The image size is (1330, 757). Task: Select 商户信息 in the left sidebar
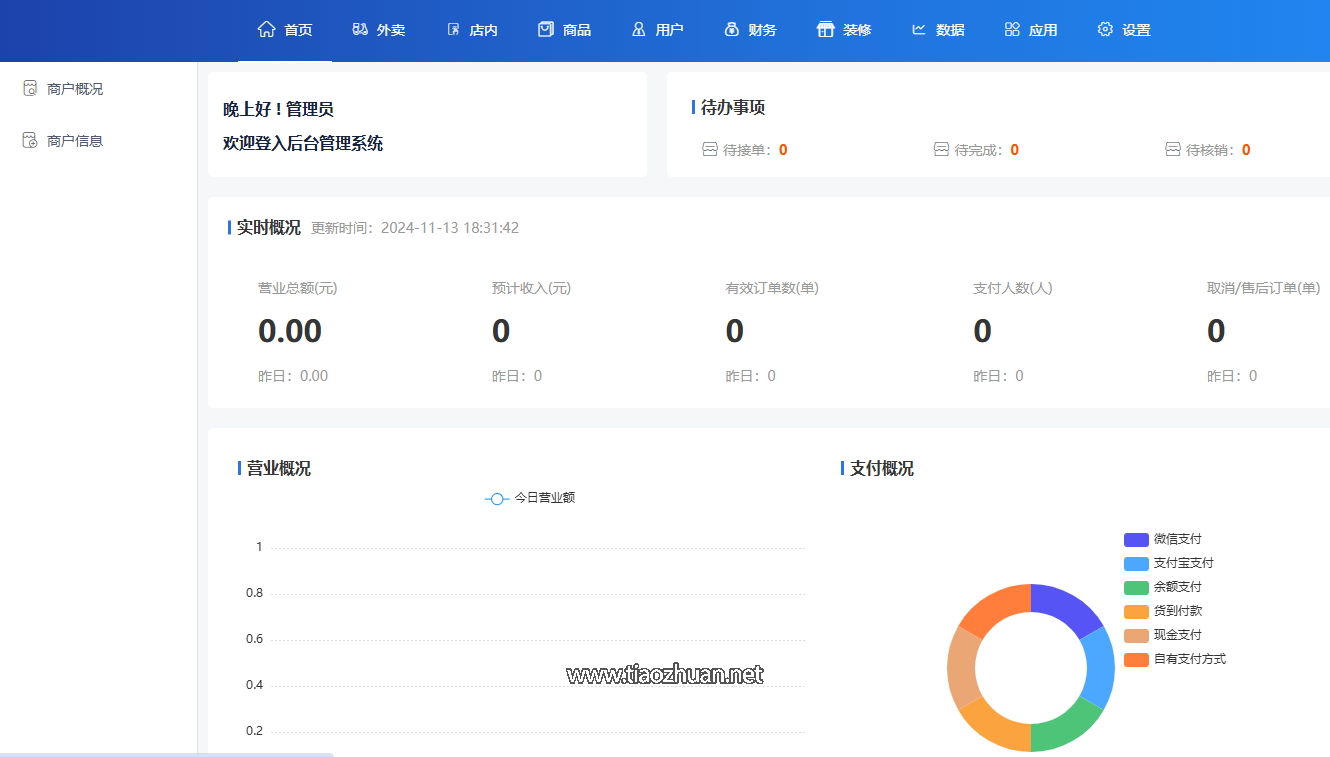[74, 141]
